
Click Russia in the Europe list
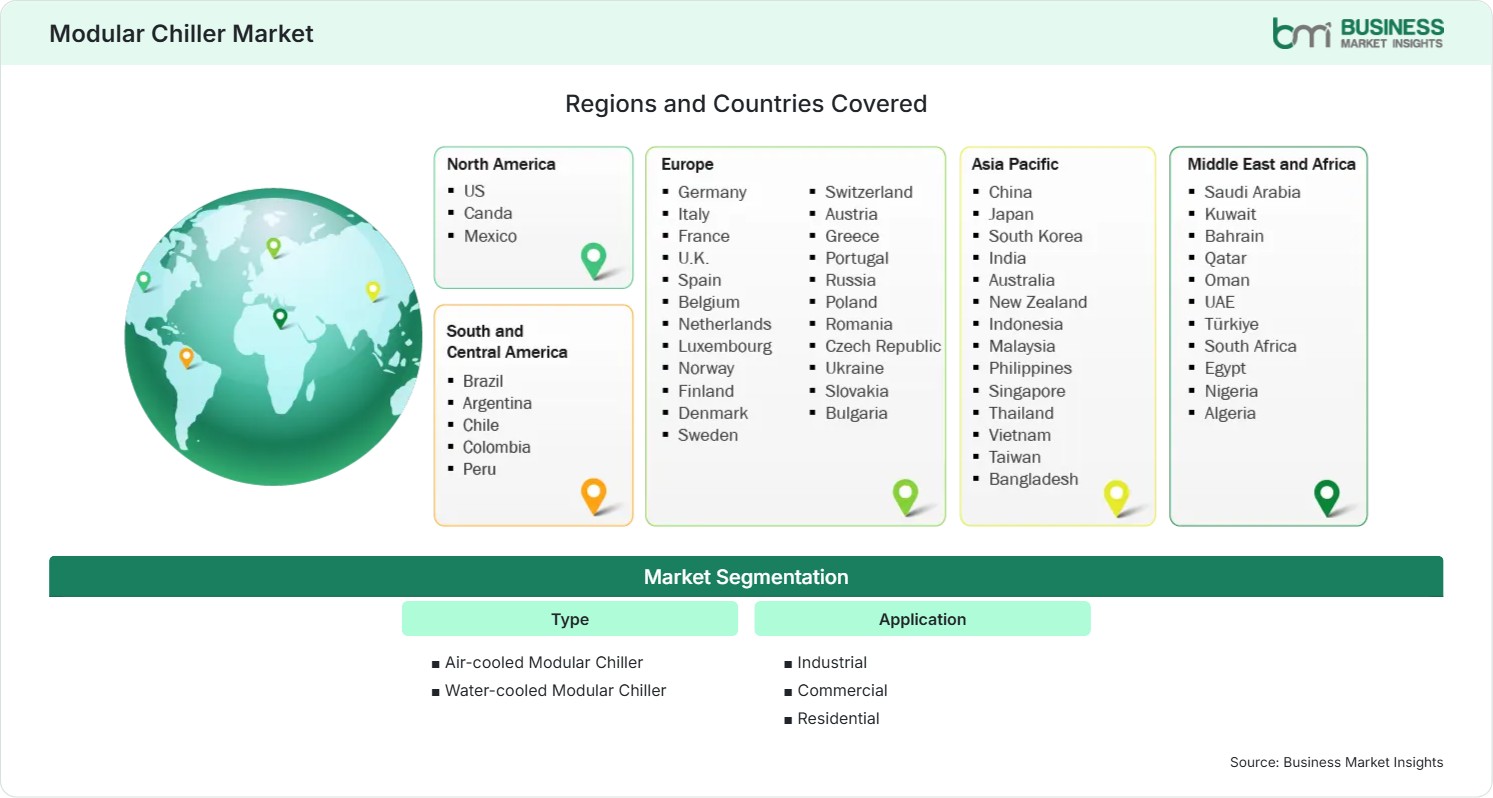pos(850,280)
